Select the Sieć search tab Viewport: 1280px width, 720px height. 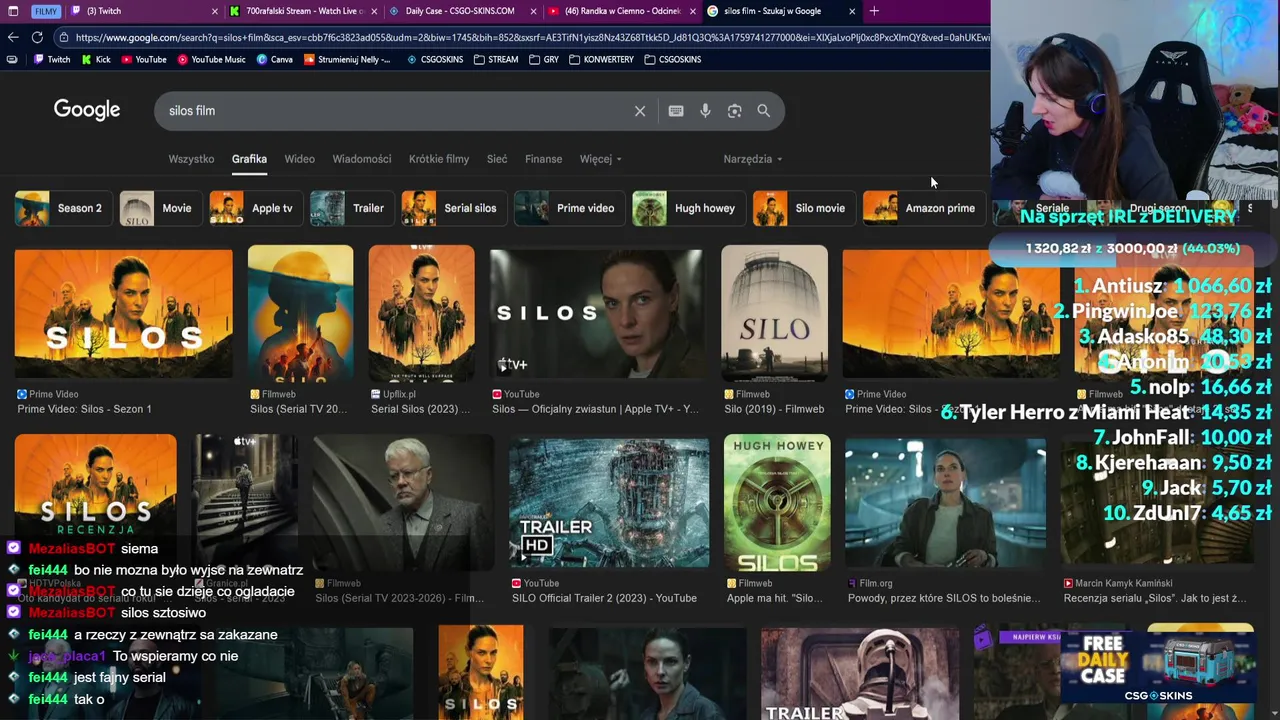pos(497,159)
